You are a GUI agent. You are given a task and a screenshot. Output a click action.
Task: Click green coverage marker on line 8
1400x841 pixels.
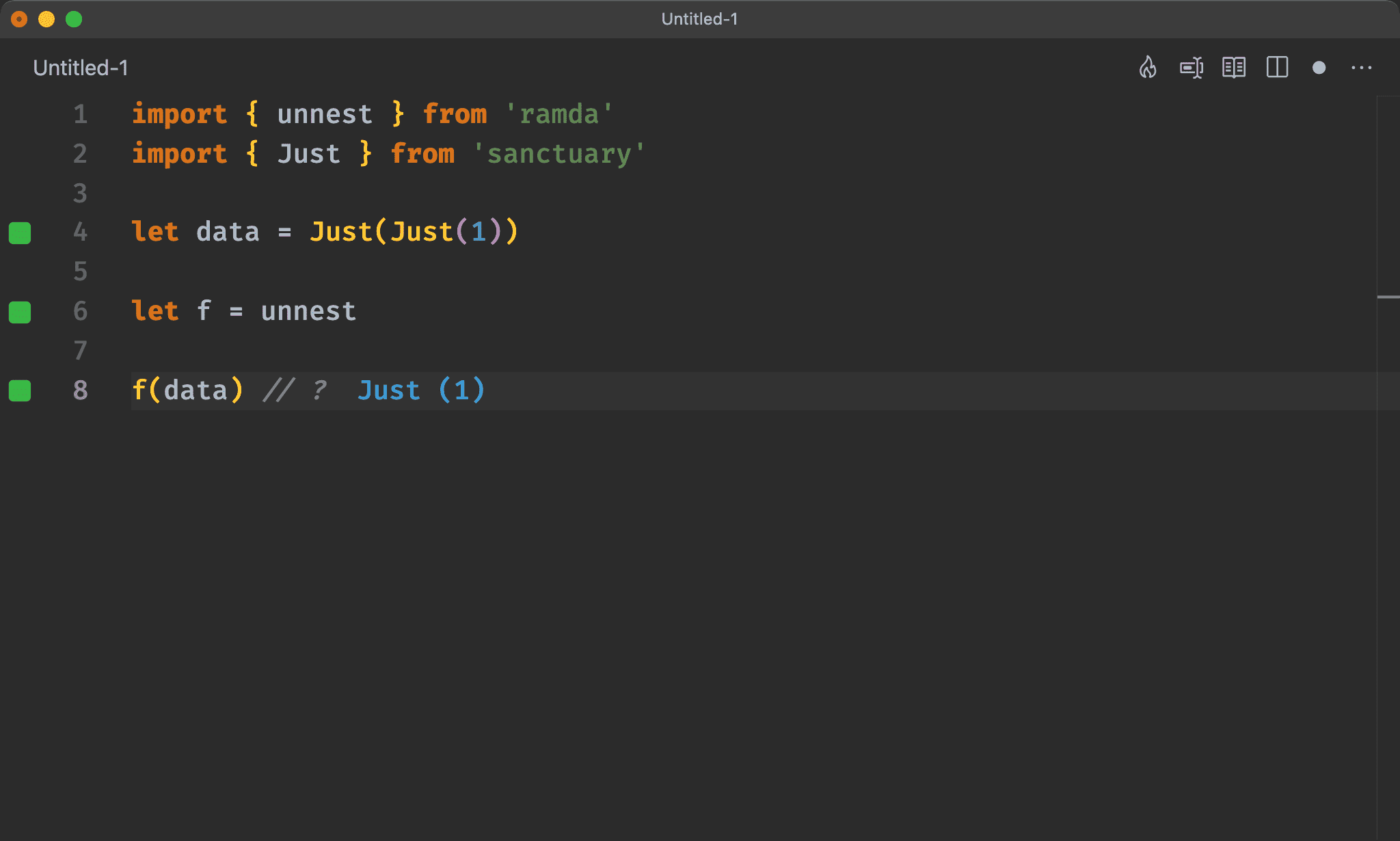[20, 390]
